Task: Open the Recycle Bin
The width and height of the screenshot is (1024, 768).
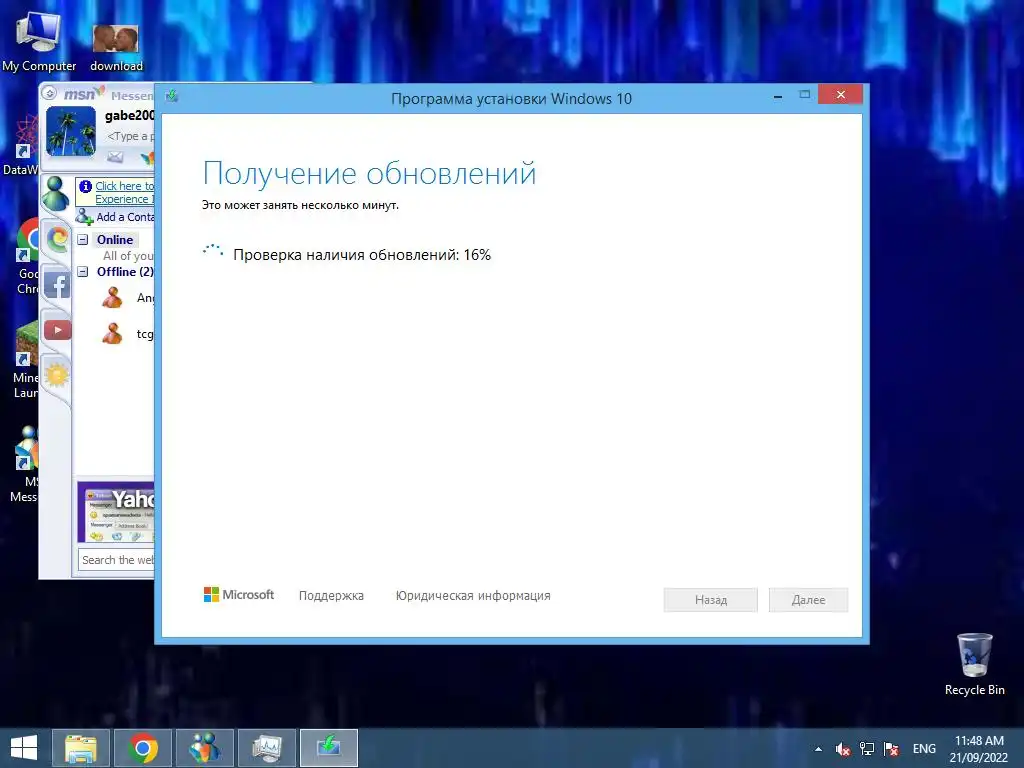Action: pyautogui.click(x=974, y=664)
